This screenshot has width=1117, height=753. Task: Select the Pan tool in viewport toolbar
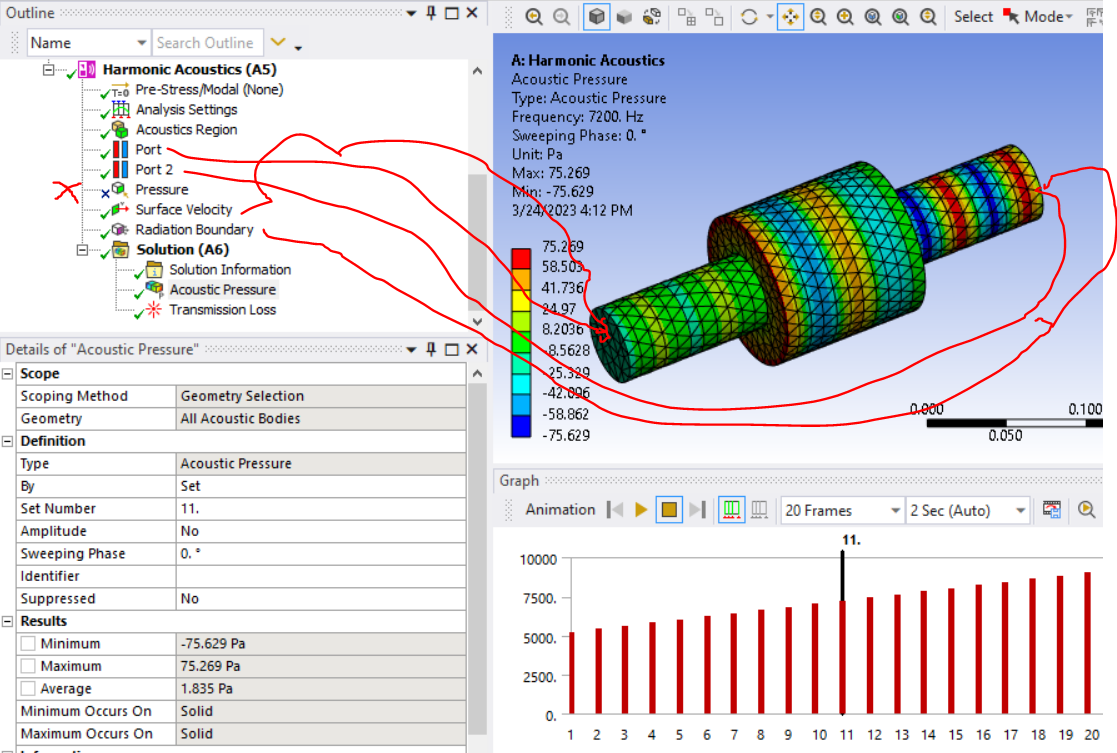click(x=790, y=17)
